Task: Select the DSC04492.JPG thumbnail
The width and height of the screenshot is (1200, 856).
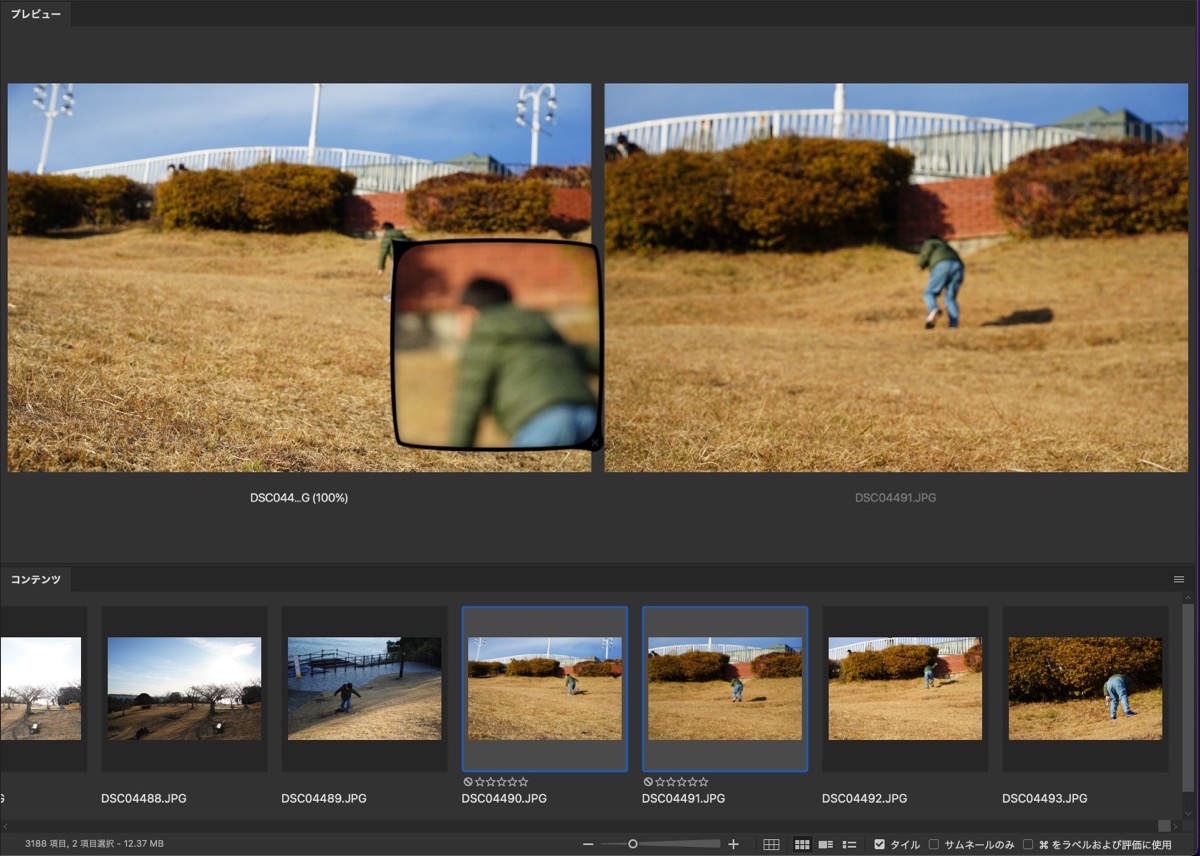Action: pyautogui.click(x=905, y=689)
